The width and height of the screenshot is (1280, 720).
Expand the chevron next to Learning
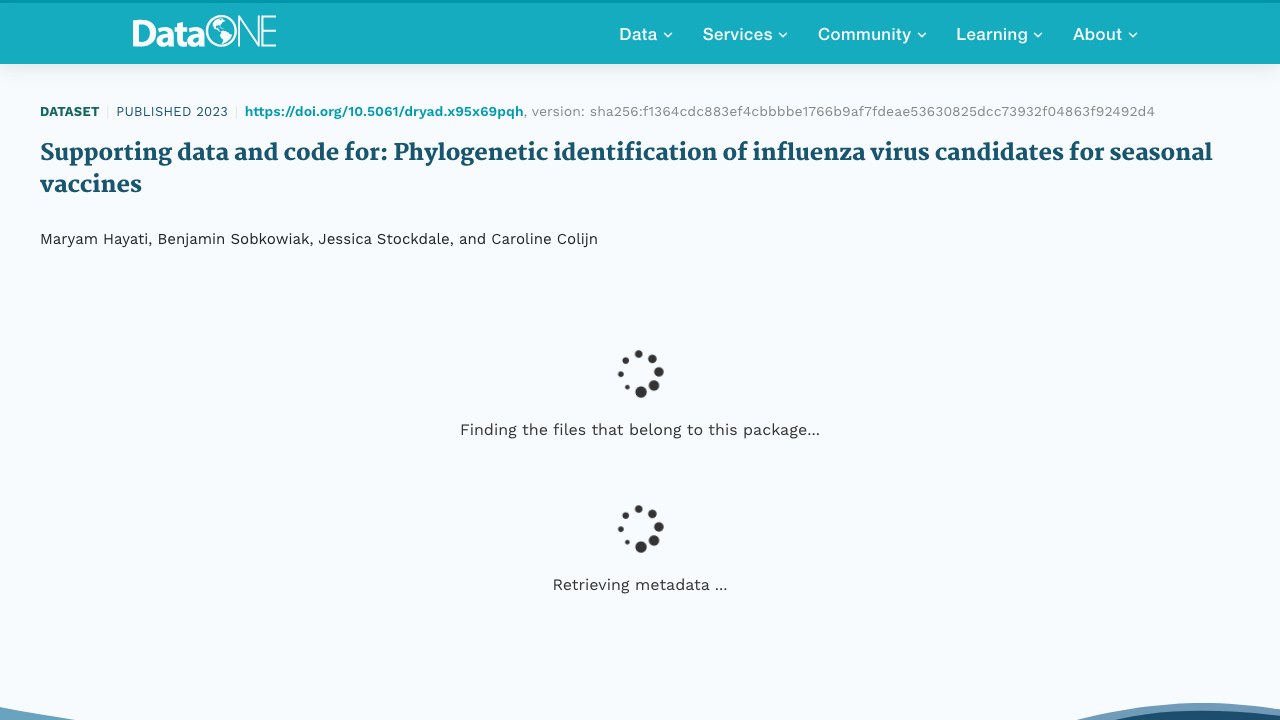pyautogui.click(x=1038, y=35)
